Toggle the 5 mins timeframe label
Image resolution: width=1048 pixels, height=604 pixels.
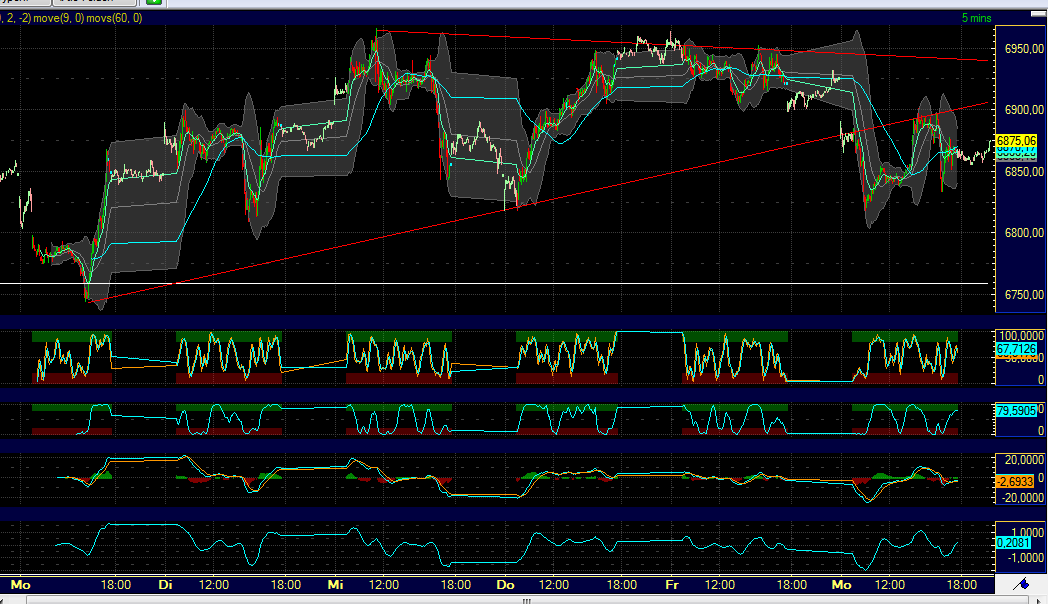coord(978,17)
